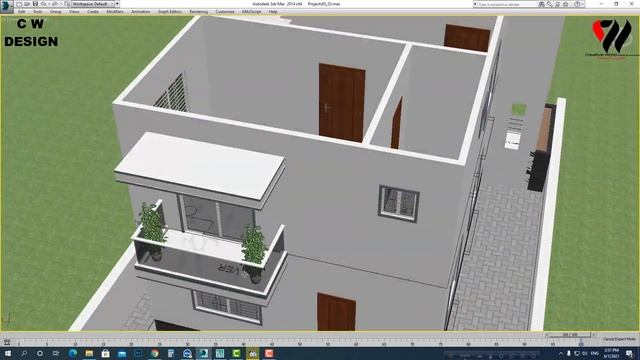This screenshot has width=640, height=360.
Task: Open the Rendering menu
Action: pos(198,12)
